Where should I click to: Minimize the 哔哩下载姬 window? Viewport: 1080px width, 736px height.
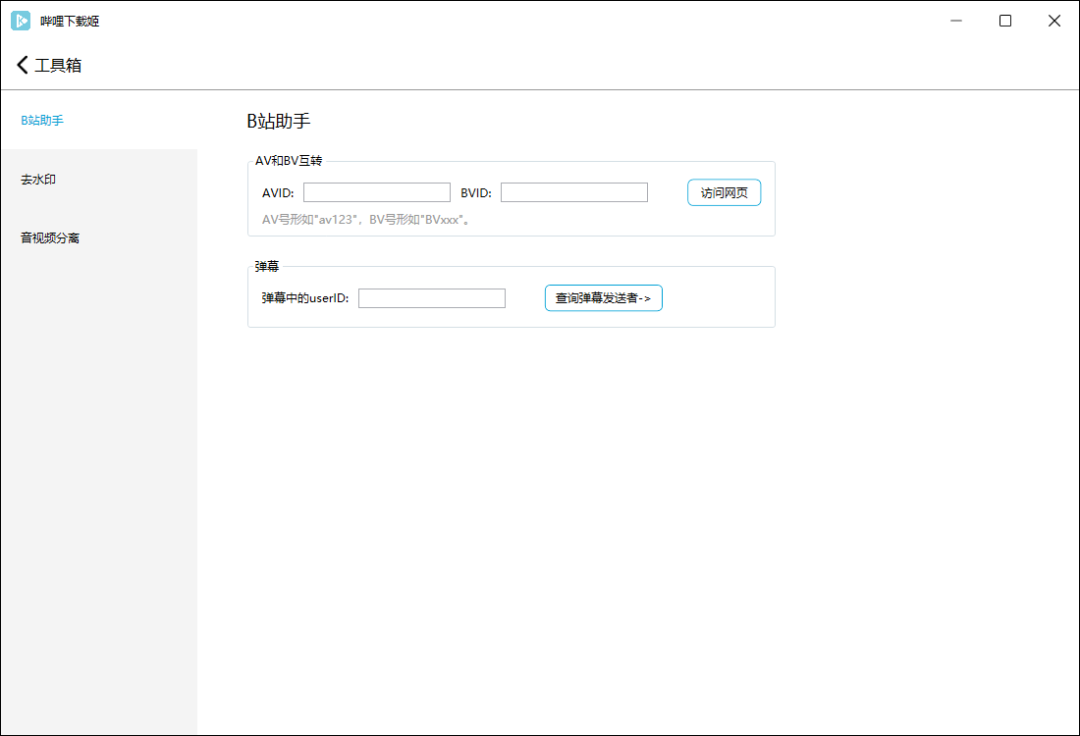[x=956, y=21]
